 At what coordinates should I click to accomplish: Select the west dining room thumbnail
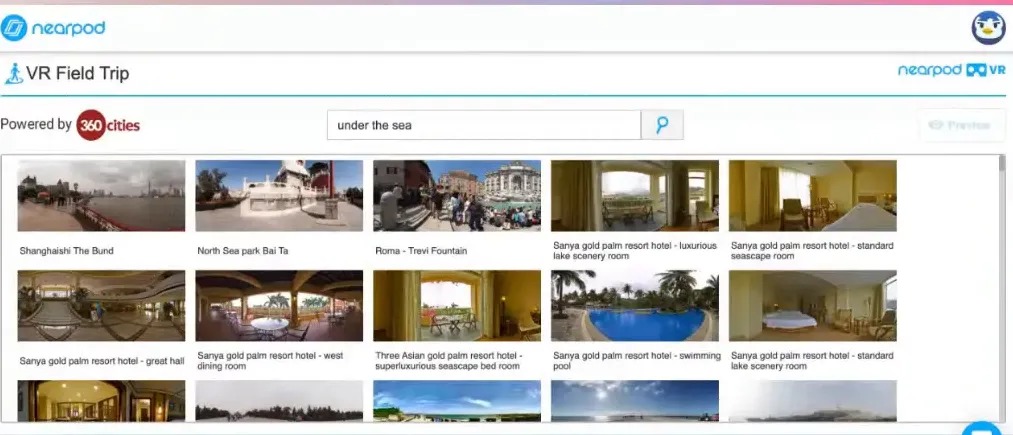[x=279, y=306]
